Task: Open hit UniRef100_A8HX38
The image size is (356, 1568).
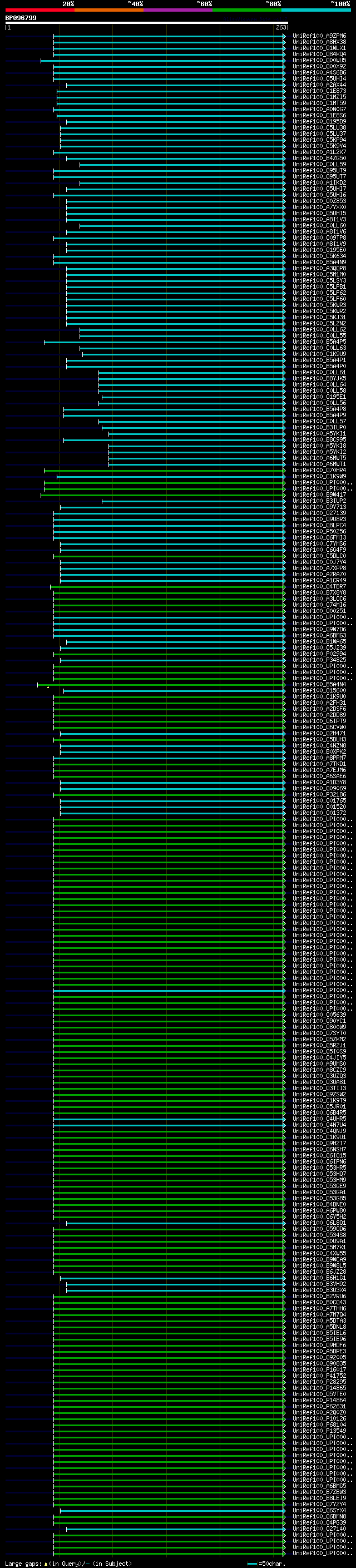Action: click(319, 42)
